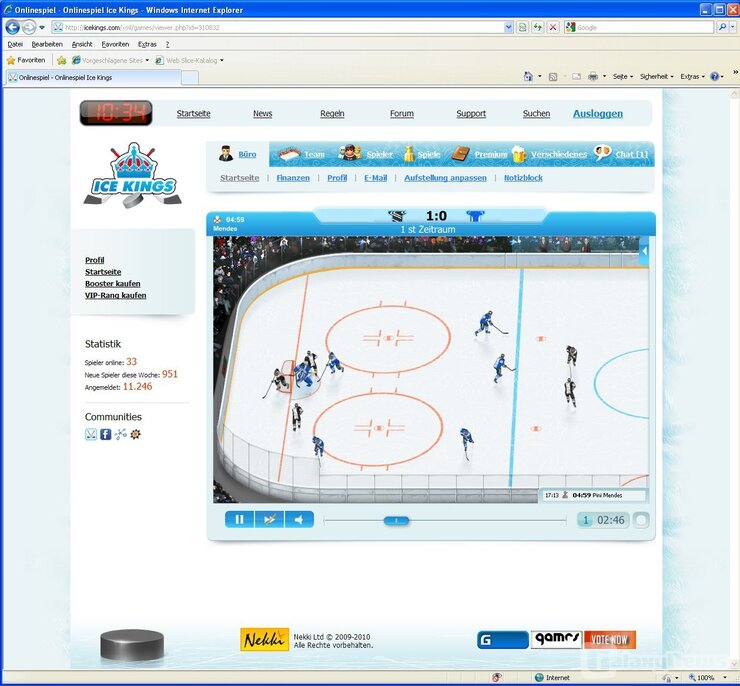Image resolution: width=740 pixels, height=686 pixels.
Task: Open the address bar dropdown arrow
Action: (508, 27)
